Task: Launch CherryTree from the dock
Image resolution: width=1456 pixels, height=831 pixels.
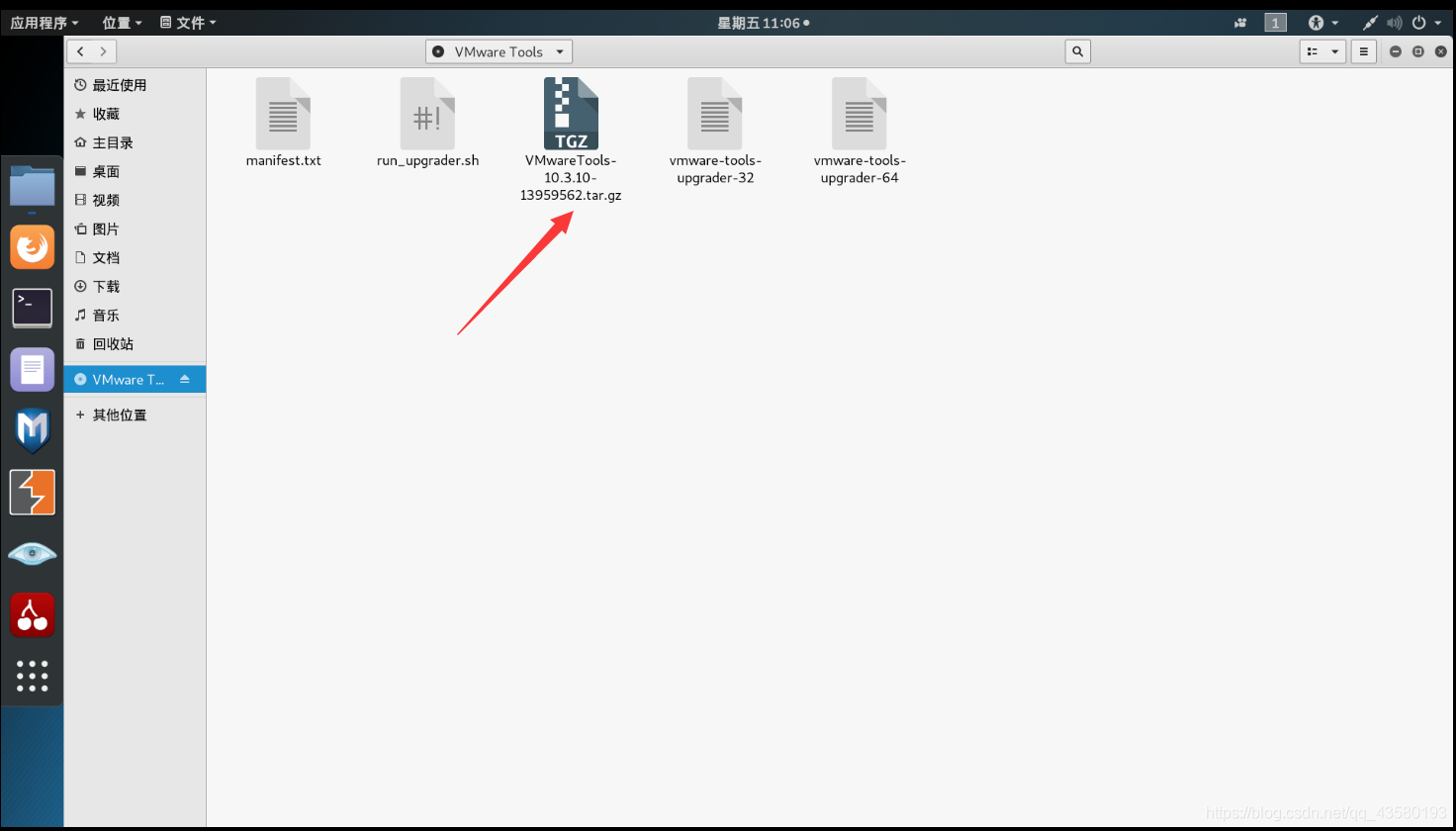Action: point(33,614)
